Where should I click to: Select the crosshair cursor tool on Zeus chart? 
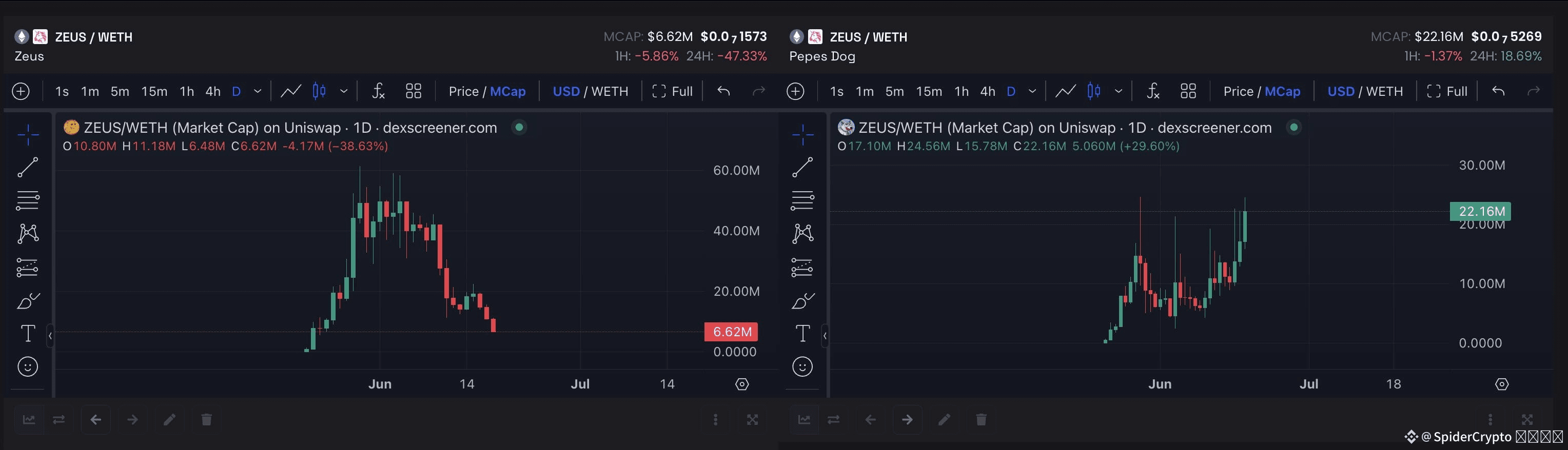point(28,134)
